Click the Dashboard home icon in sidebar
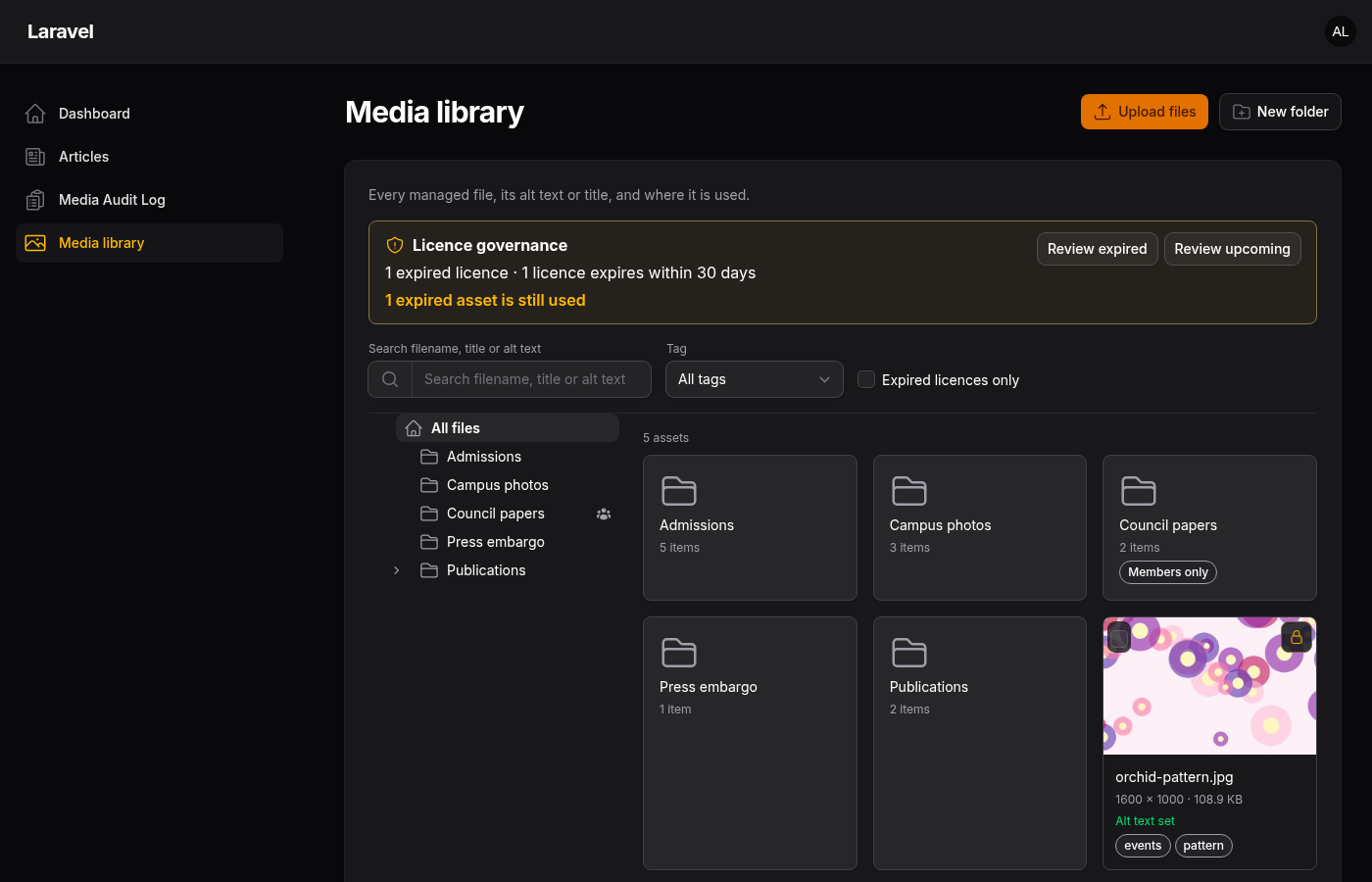This screenshot has width=1372, height=882. pyautogui.click(x=35, y=114)
